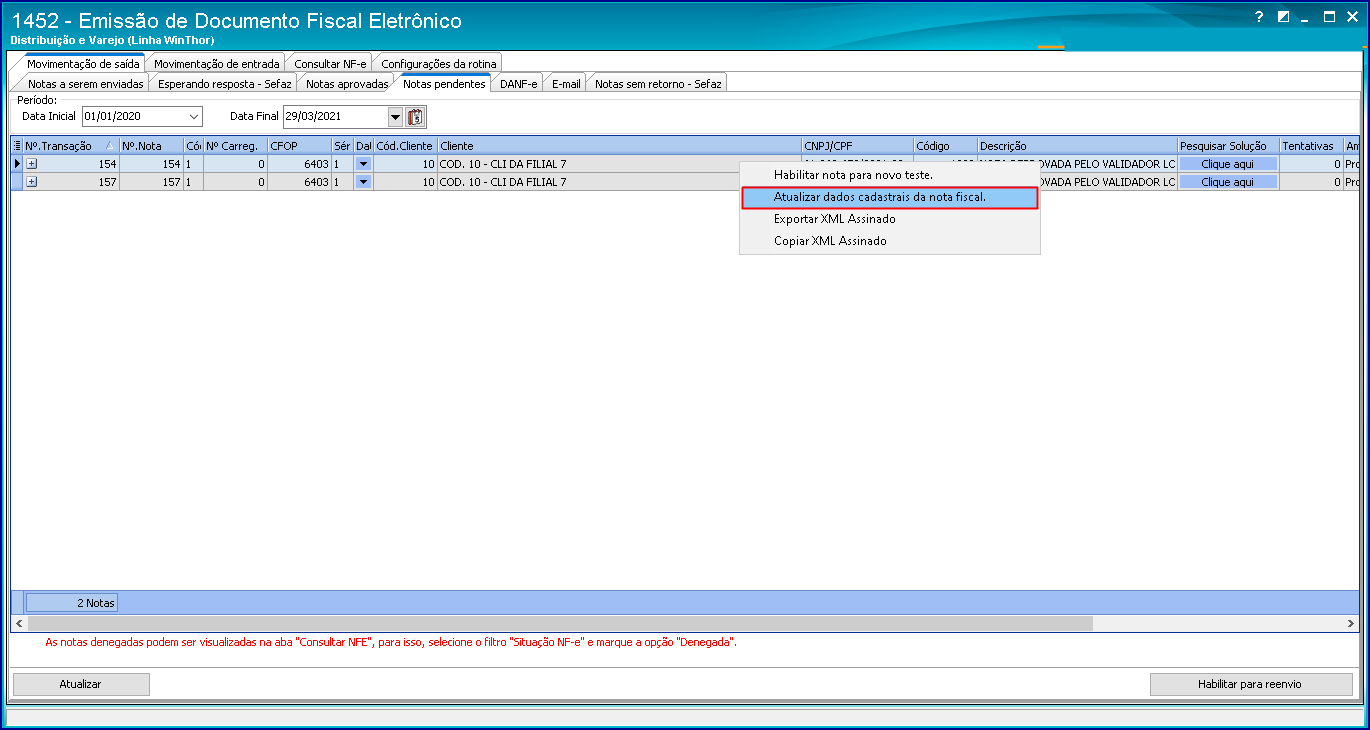1370x730 pixels.
Task: Click the horizontal scrollbar thumb
Action: (560, 623)
